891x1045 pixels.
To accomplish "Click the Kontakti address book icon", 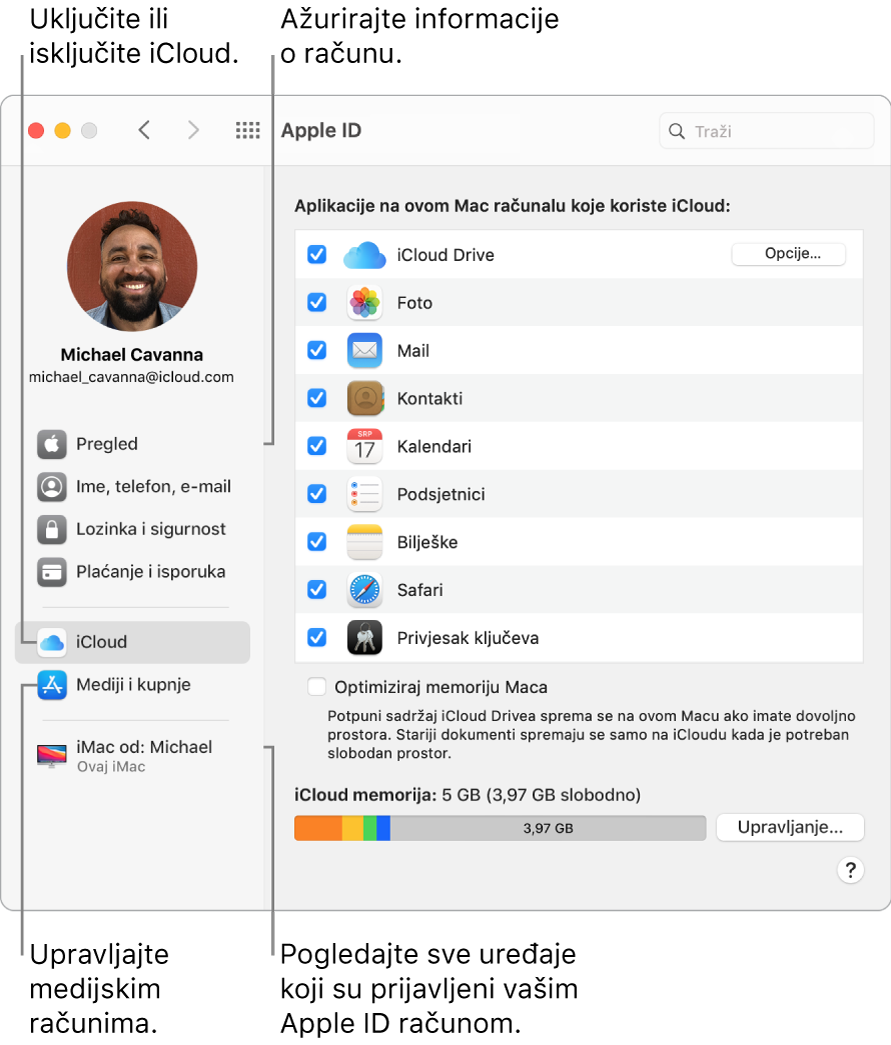I will (364, 398).
